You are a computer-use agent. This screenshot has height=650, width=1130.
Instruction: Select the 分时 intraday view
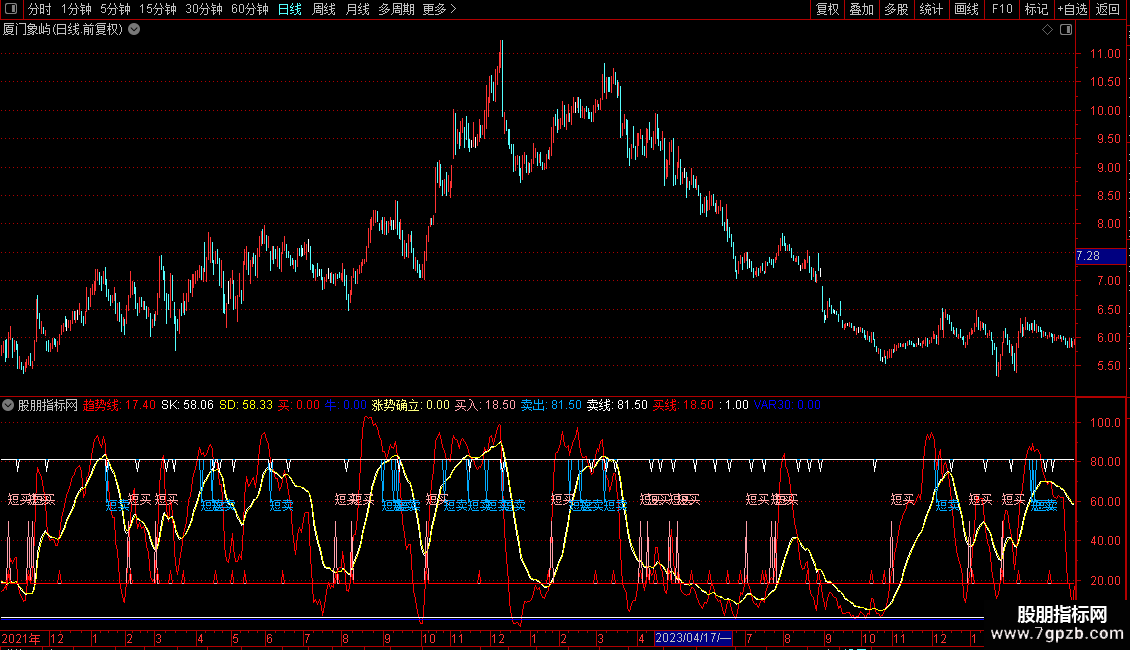(x=39, y=10)
